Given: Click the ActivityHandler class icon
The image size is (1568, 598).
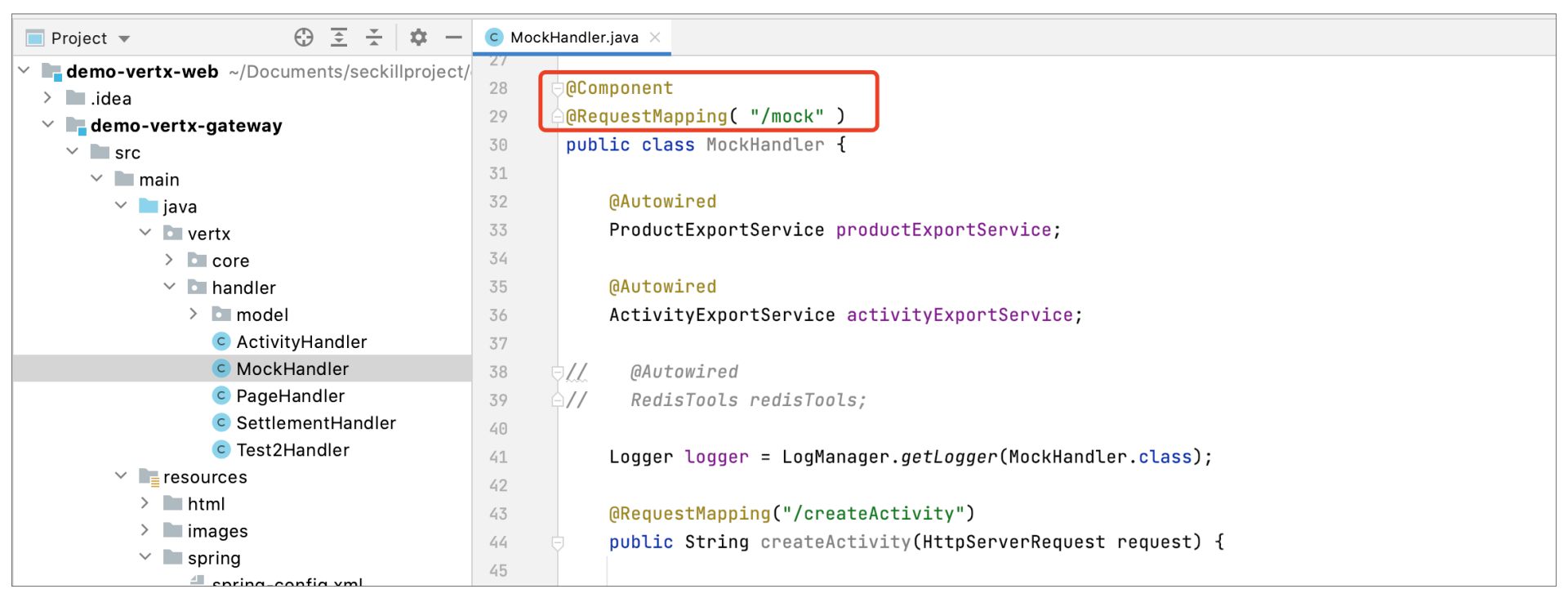Looking at the screenshot, I should (x=221, y=341).
